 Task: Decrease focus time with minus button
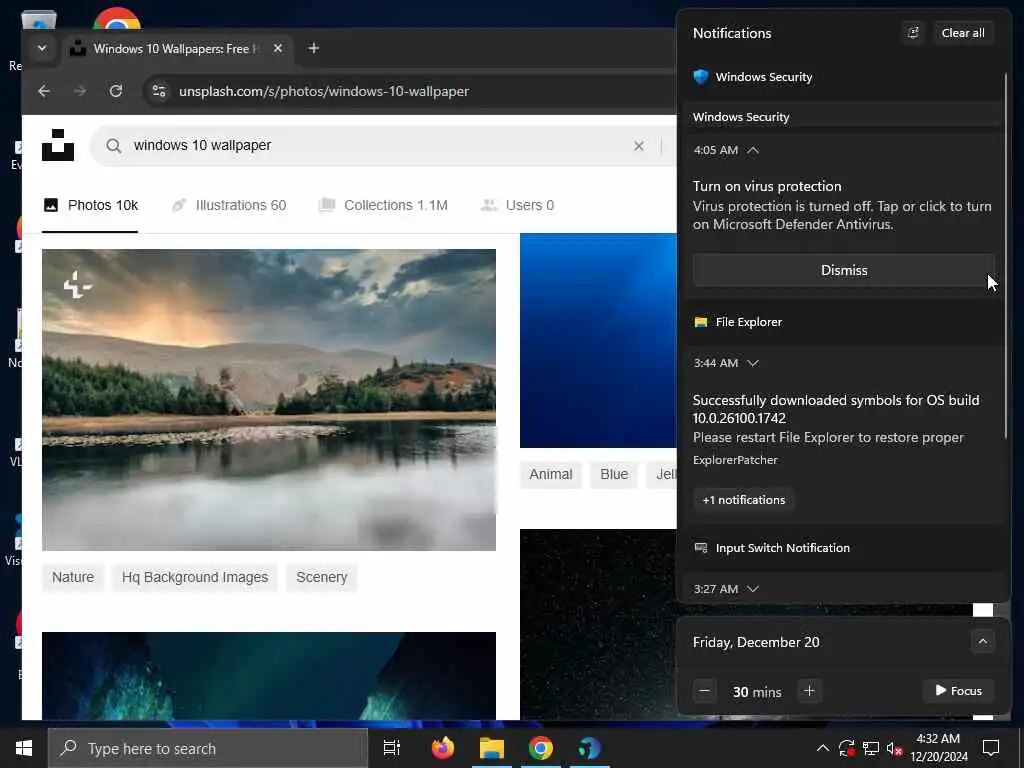click(x=705, y=691)
